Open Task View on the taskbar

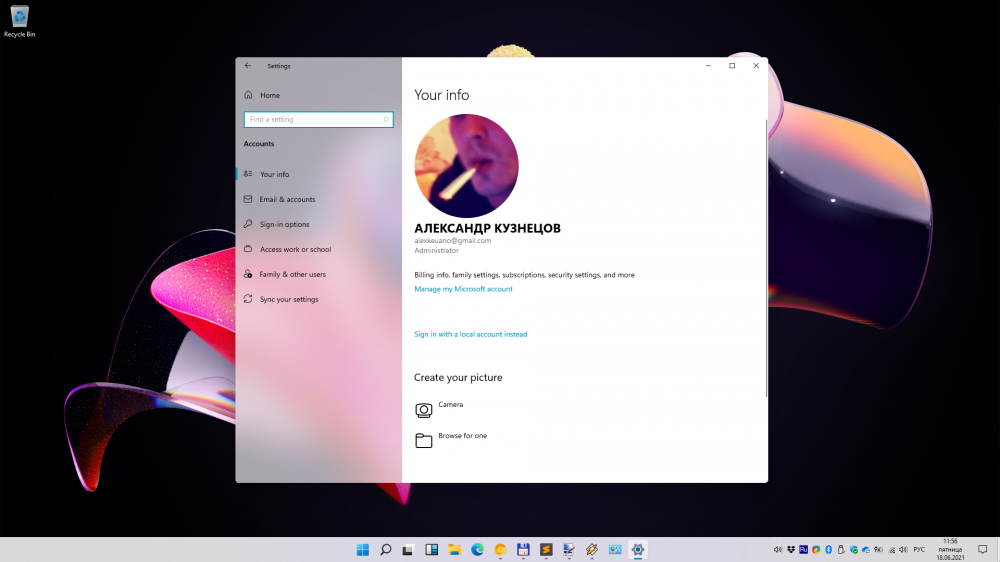(408, 549)
